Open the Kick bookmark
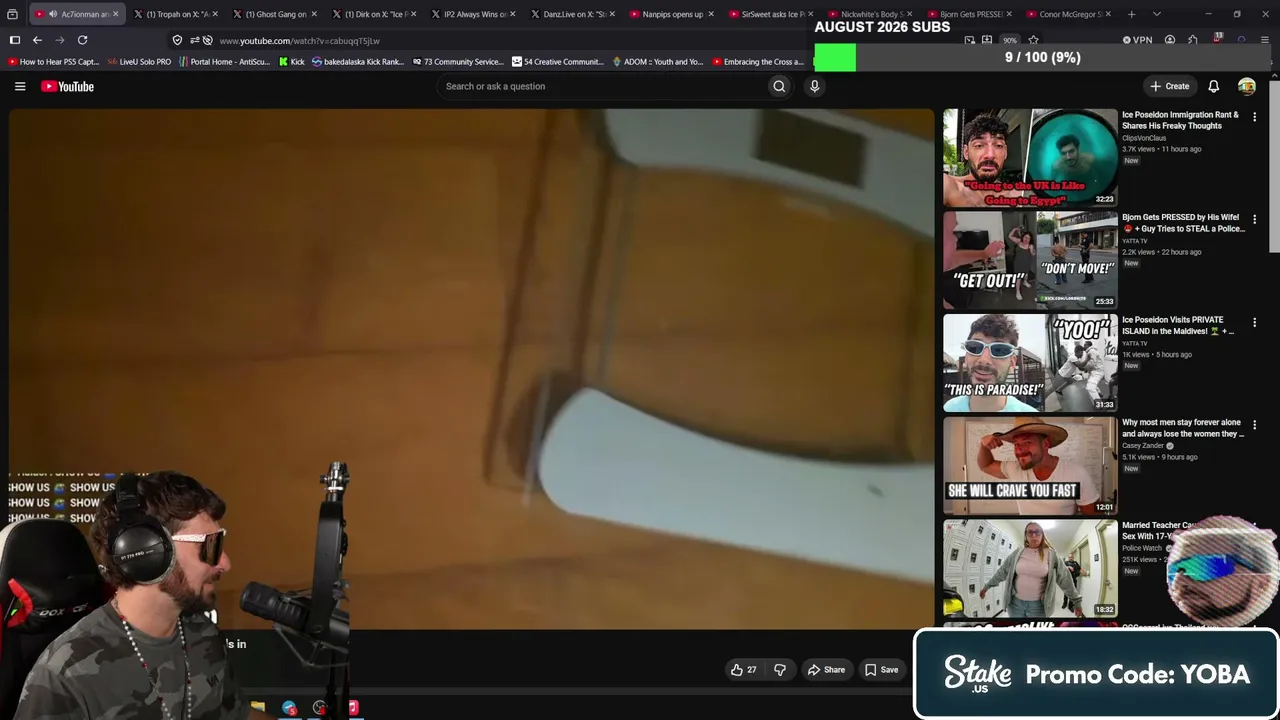Image resolution: width=1280 pixels, height=720 pixels. (x=291, y=61)
